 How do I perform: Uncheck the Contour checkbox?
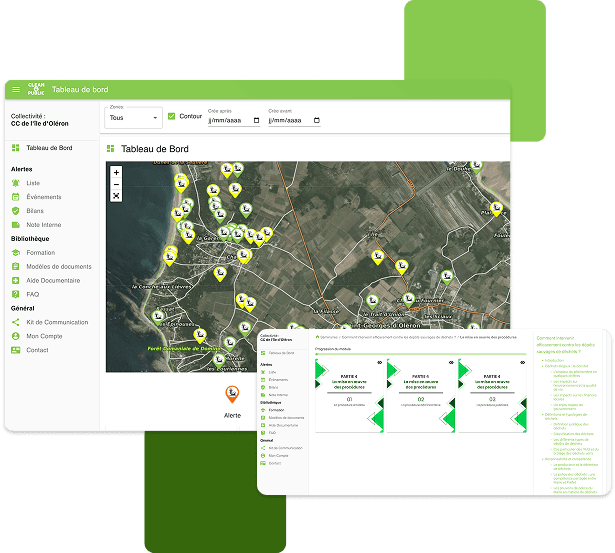point(172,117)
